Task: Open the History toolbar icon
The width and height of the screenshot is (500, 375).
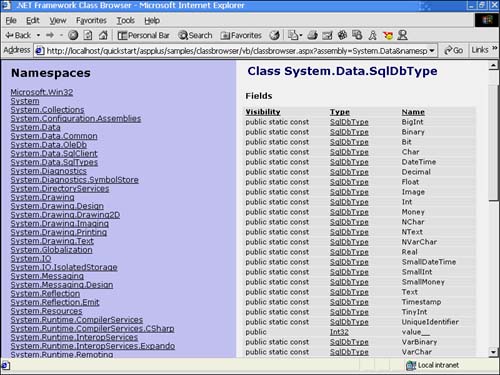Action: click(x=274, y=35)
